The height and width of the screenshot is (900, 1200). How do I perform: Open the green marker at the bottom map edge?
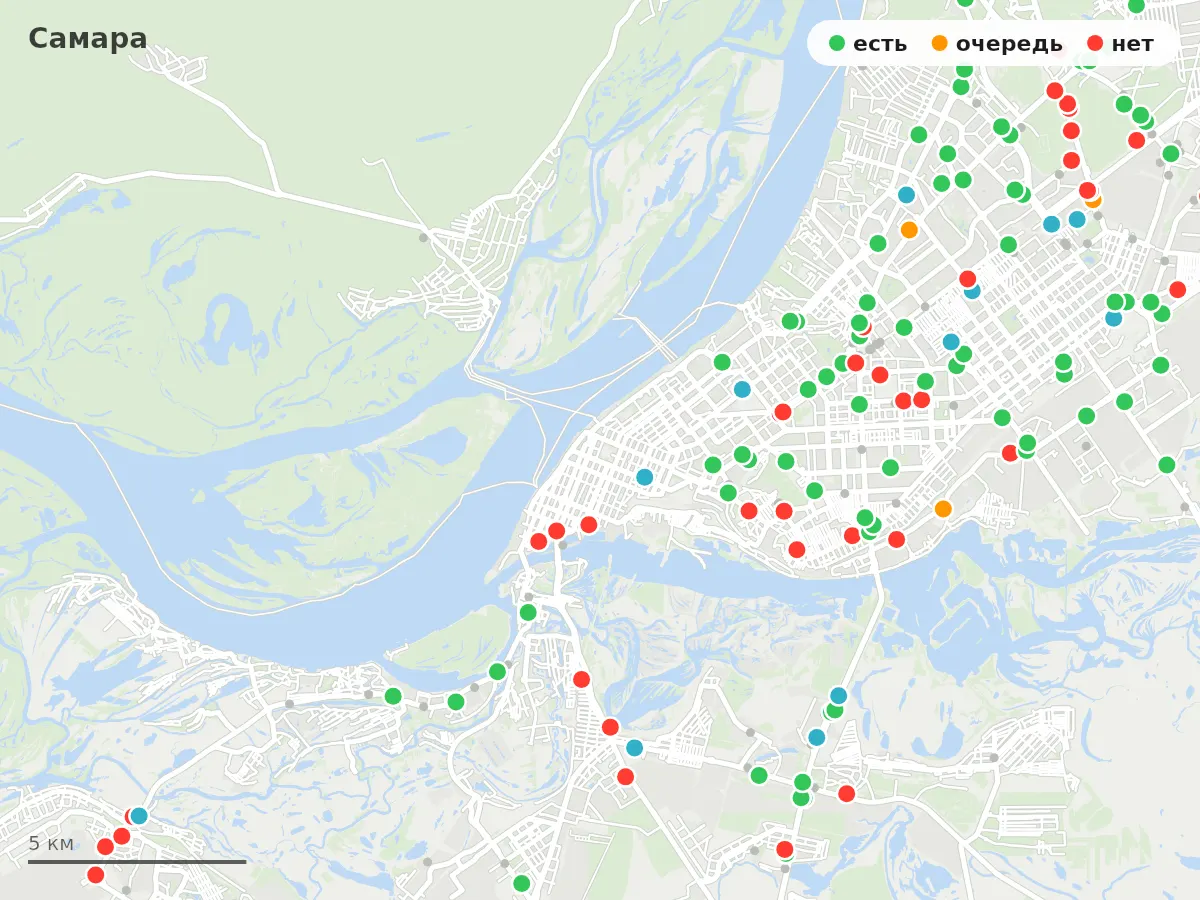coord(522,884)
